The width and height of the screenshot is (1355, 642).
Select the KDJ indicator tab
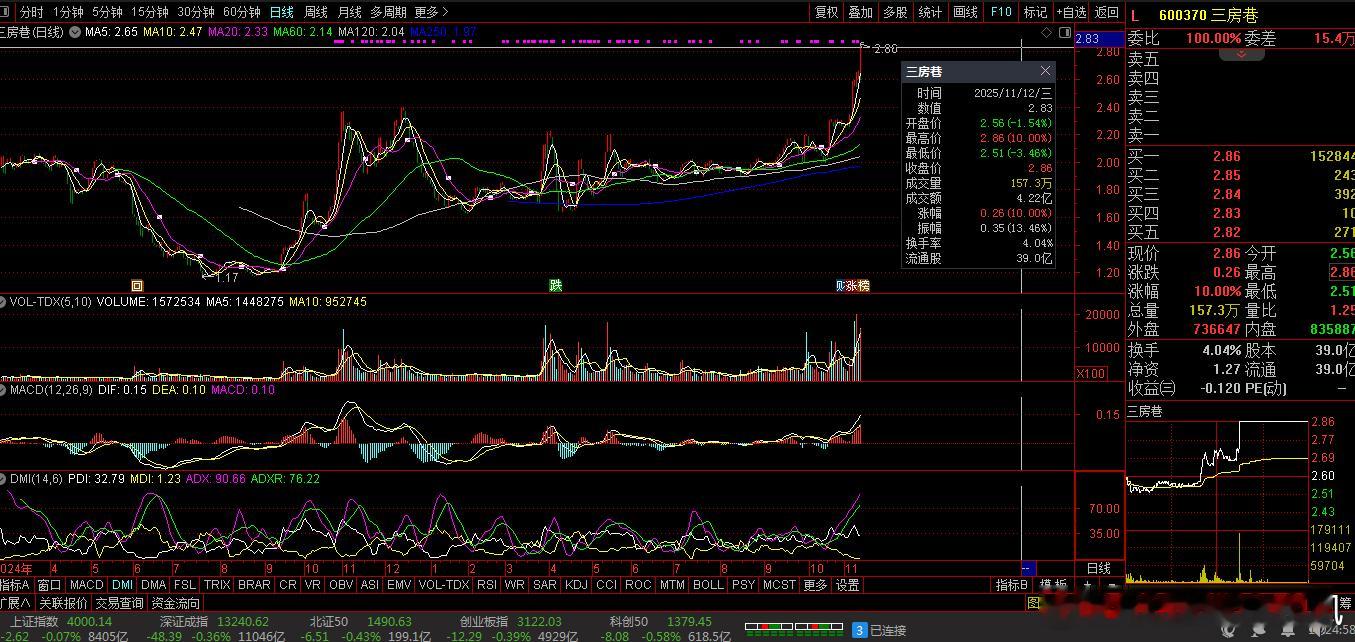point(576,585)
